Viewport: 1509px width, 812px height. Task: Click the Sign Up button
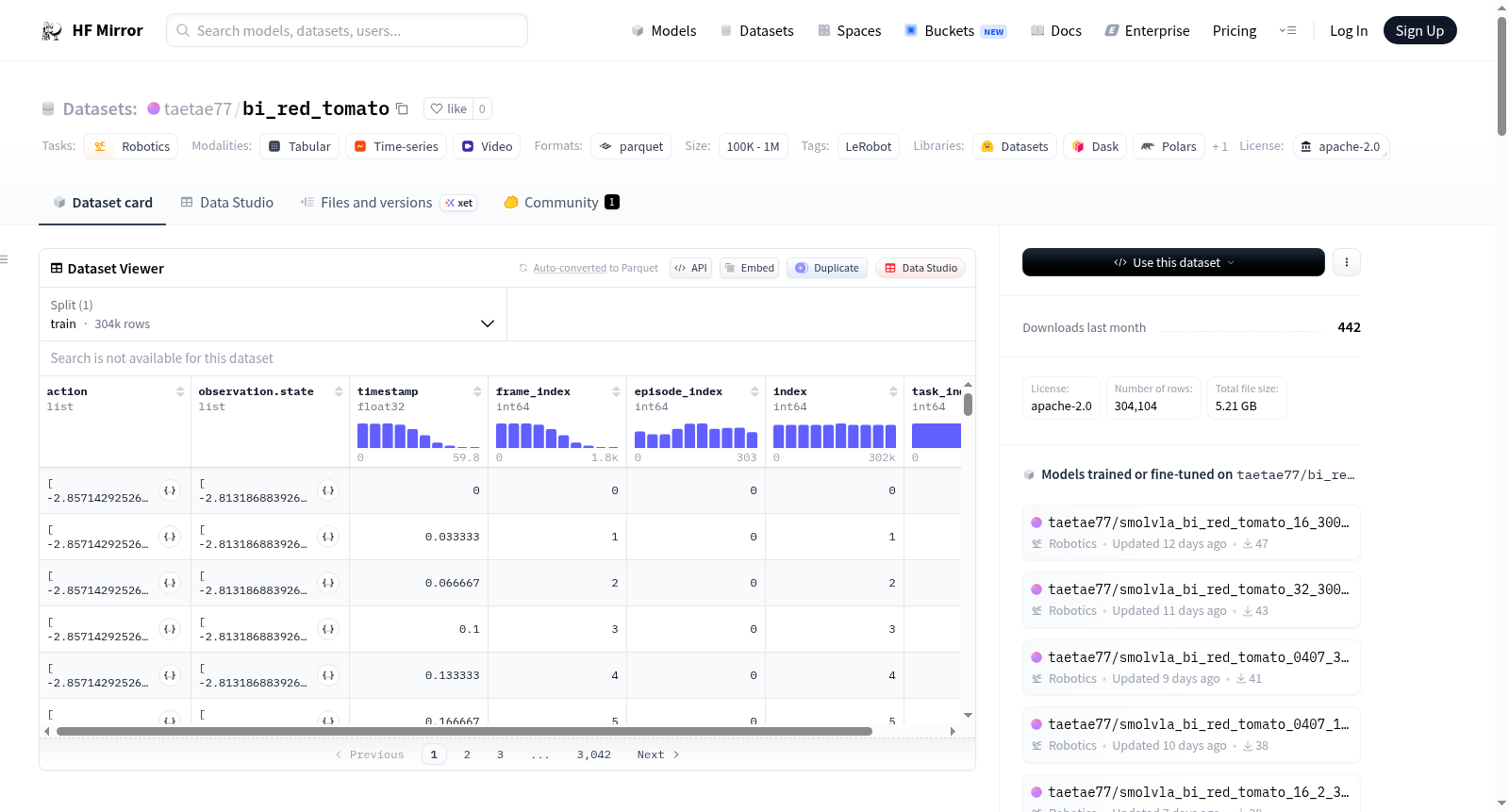1420,30
